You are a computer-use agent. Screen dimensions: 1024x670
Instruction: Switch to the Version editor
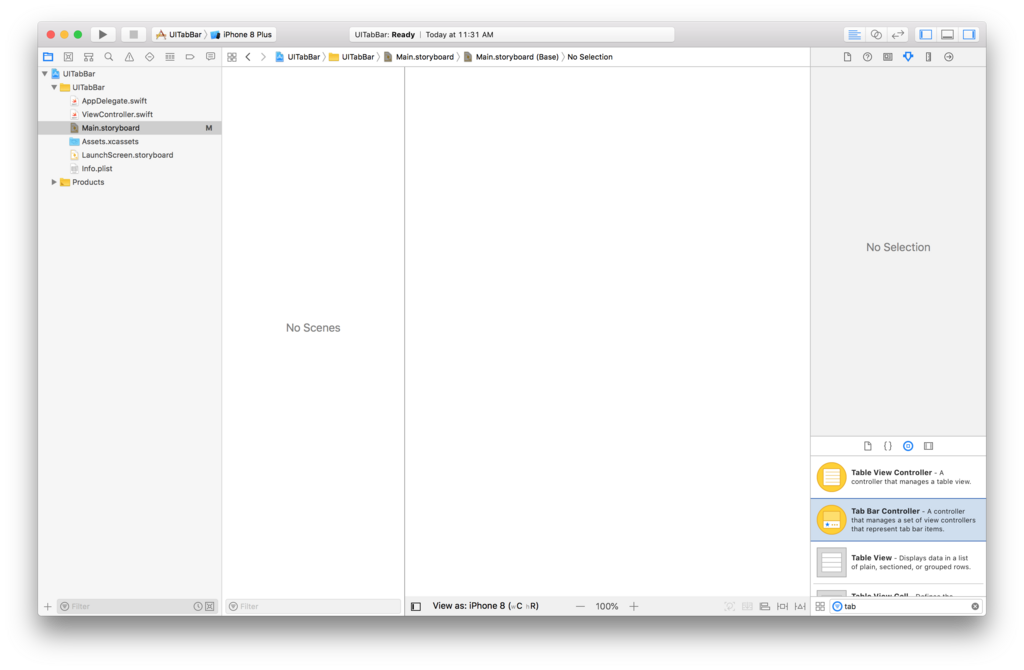click(898, 34)
